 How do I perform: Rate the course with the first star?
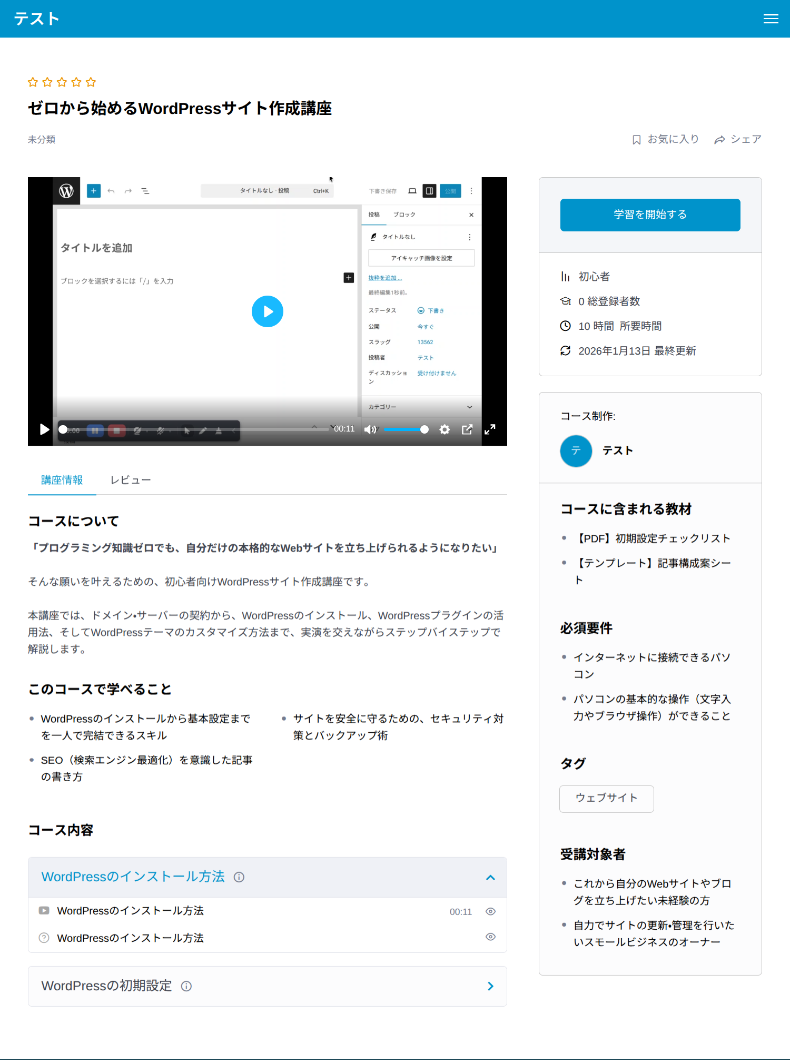(32, 82)
